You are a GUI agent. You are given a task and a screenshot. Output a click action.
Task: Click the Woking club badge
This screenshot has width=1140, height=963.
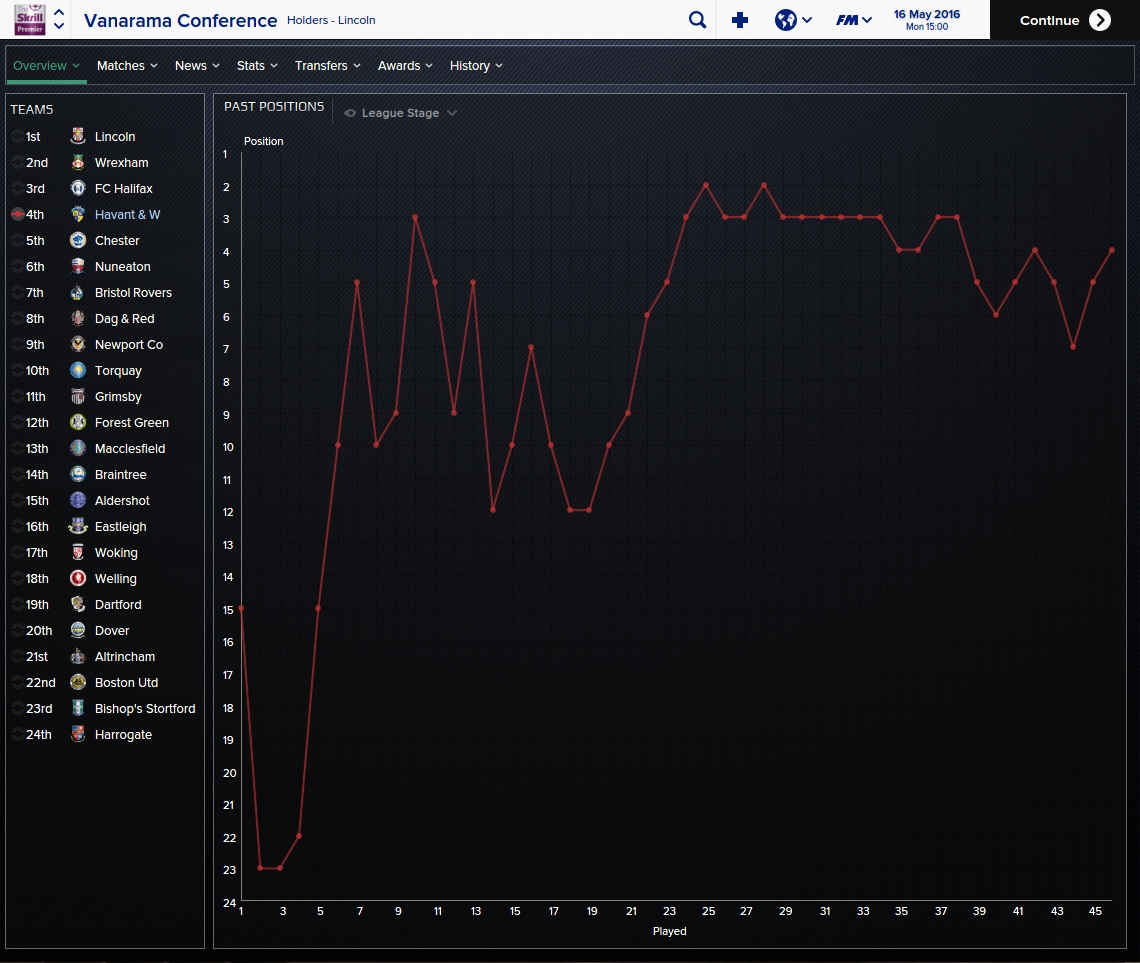click(78, 552)
